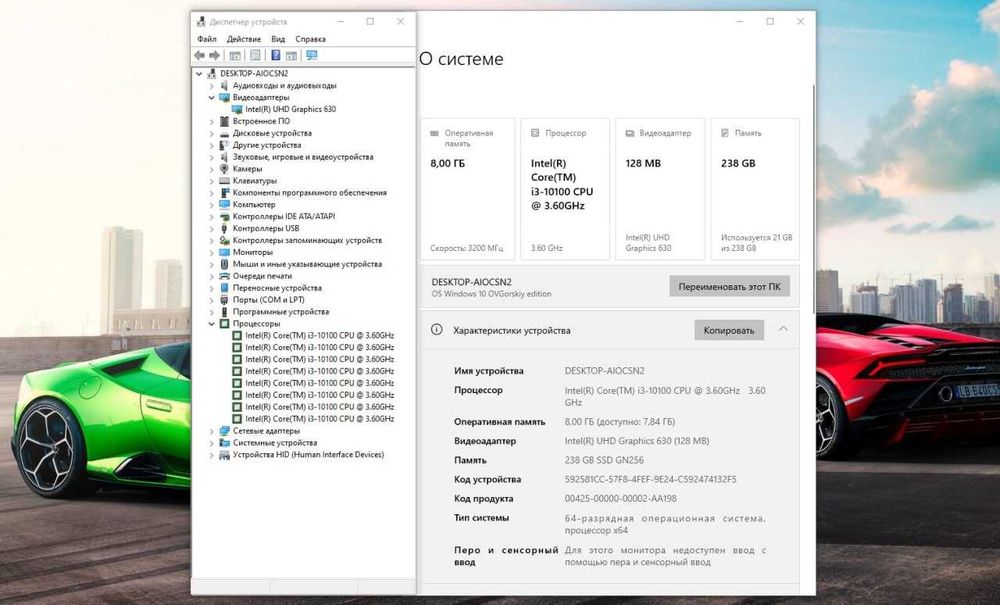Viewport: 1000px width, 605px height.
Task: Collapse the Процессоры category
Action: coord(212,324)
